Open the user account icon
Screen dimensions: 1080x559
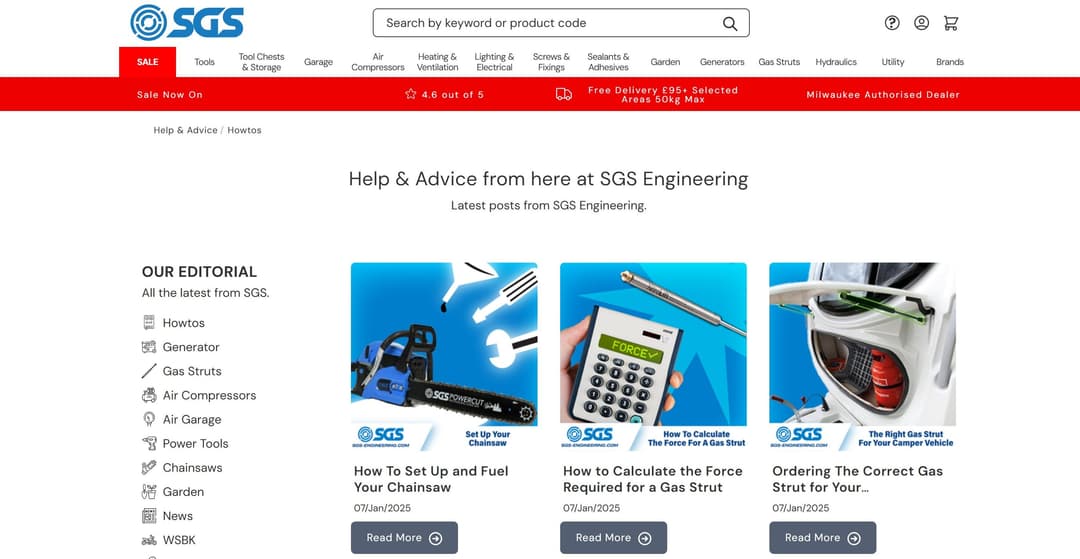click(x=922, y=23)
